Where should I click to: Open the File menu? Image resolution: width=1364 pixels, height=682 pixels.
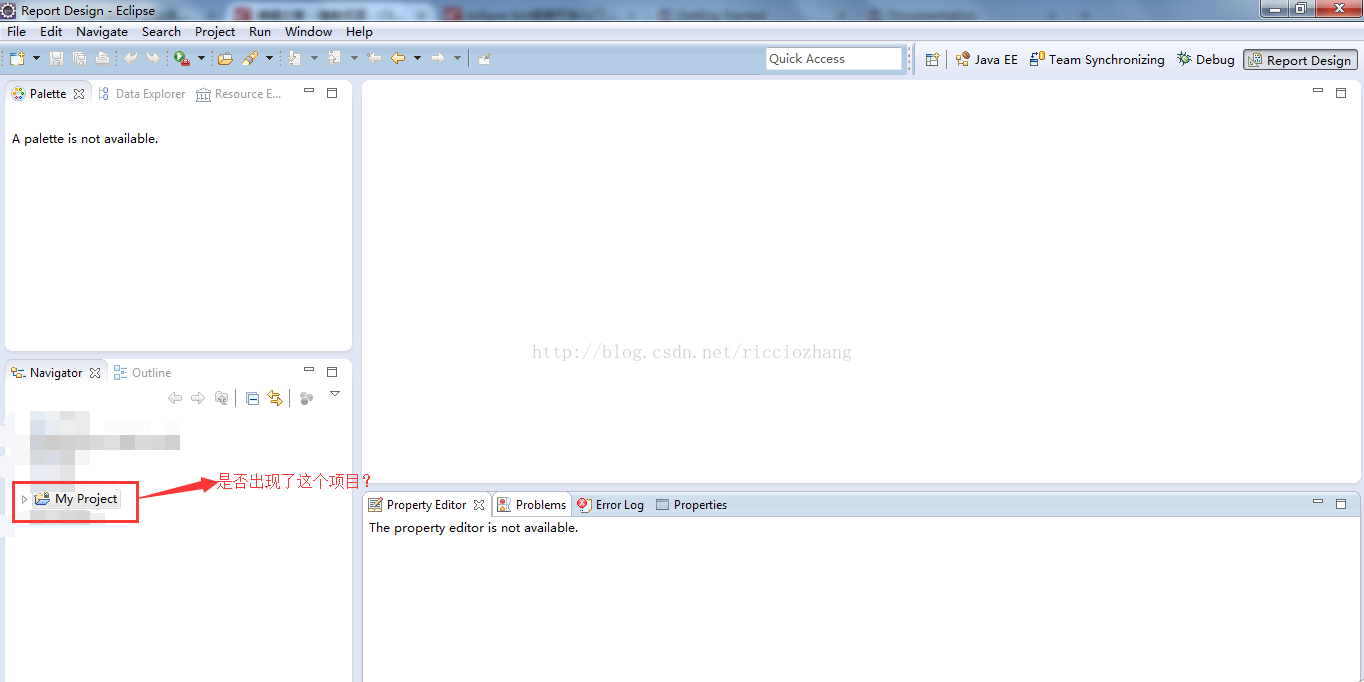coord(17,32)
